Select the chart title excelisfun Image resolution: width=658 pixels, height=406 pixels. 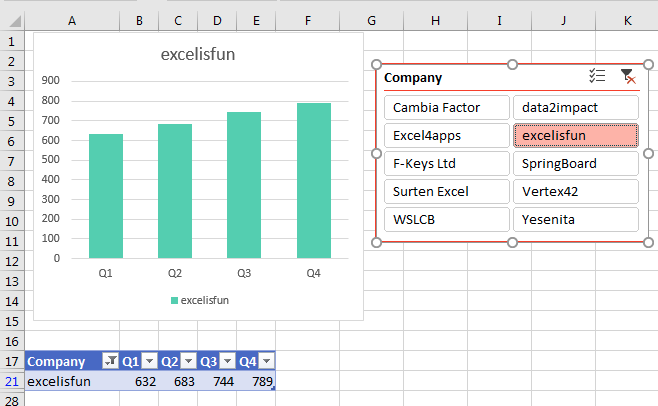[x=198, y=55]
